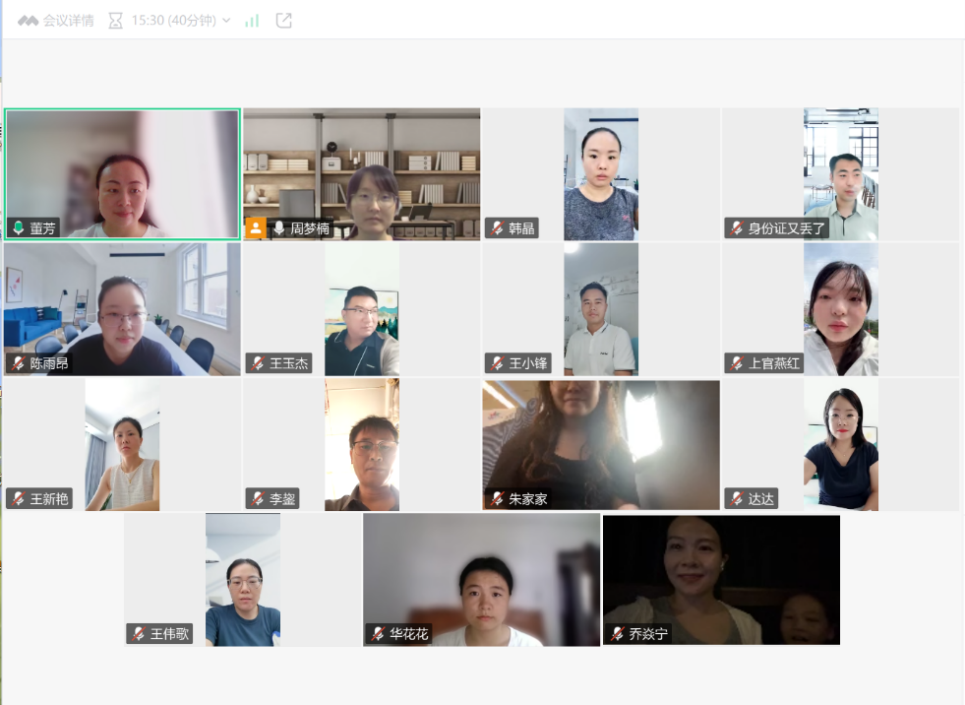Select 上官燕红's video tile
The height and width of the screenshot is (705, 965).
click(840, 308)
